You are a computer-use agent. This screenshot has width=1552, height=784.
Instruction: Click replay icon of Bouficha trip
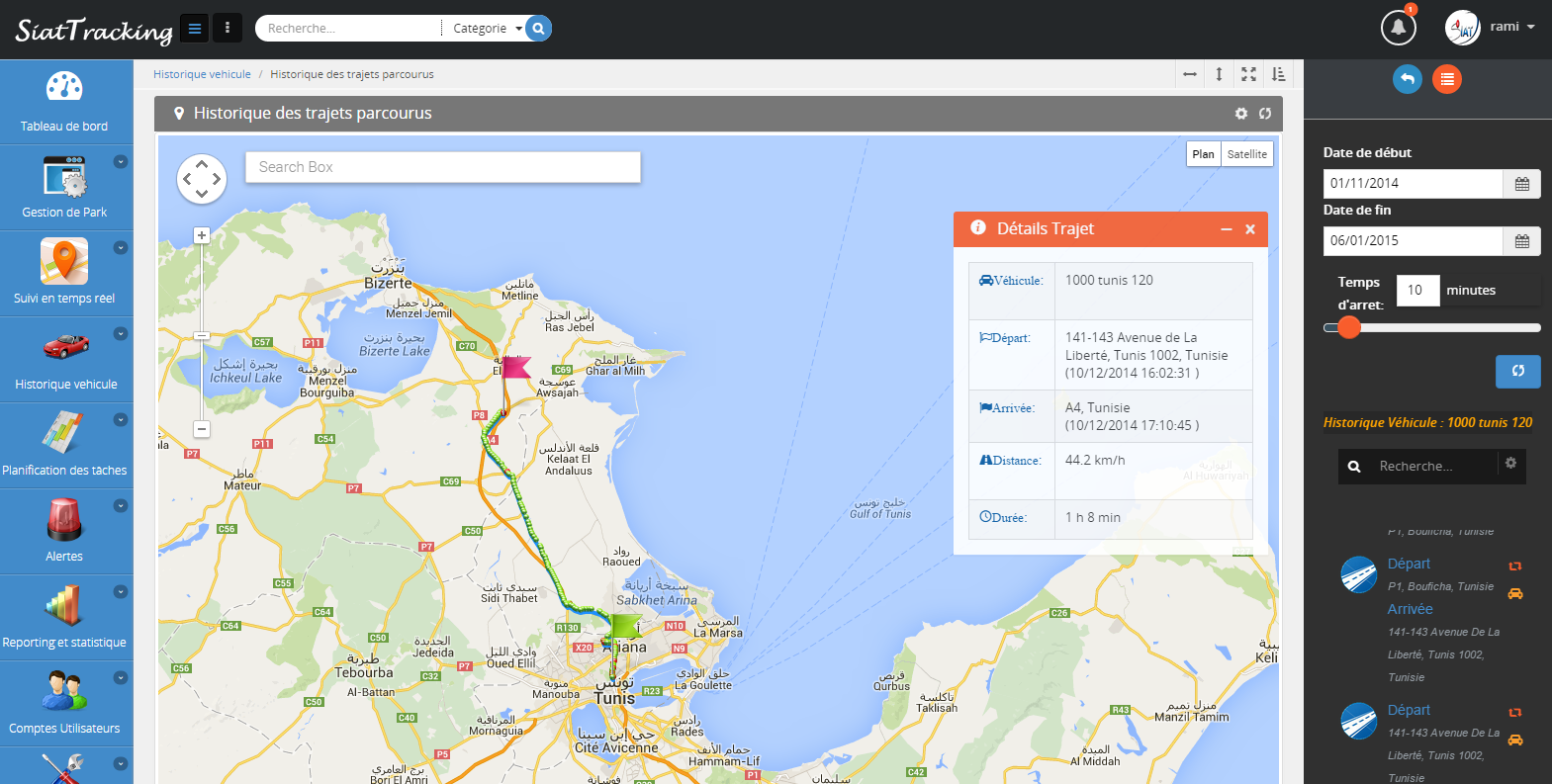click(x=1515, y=566)
